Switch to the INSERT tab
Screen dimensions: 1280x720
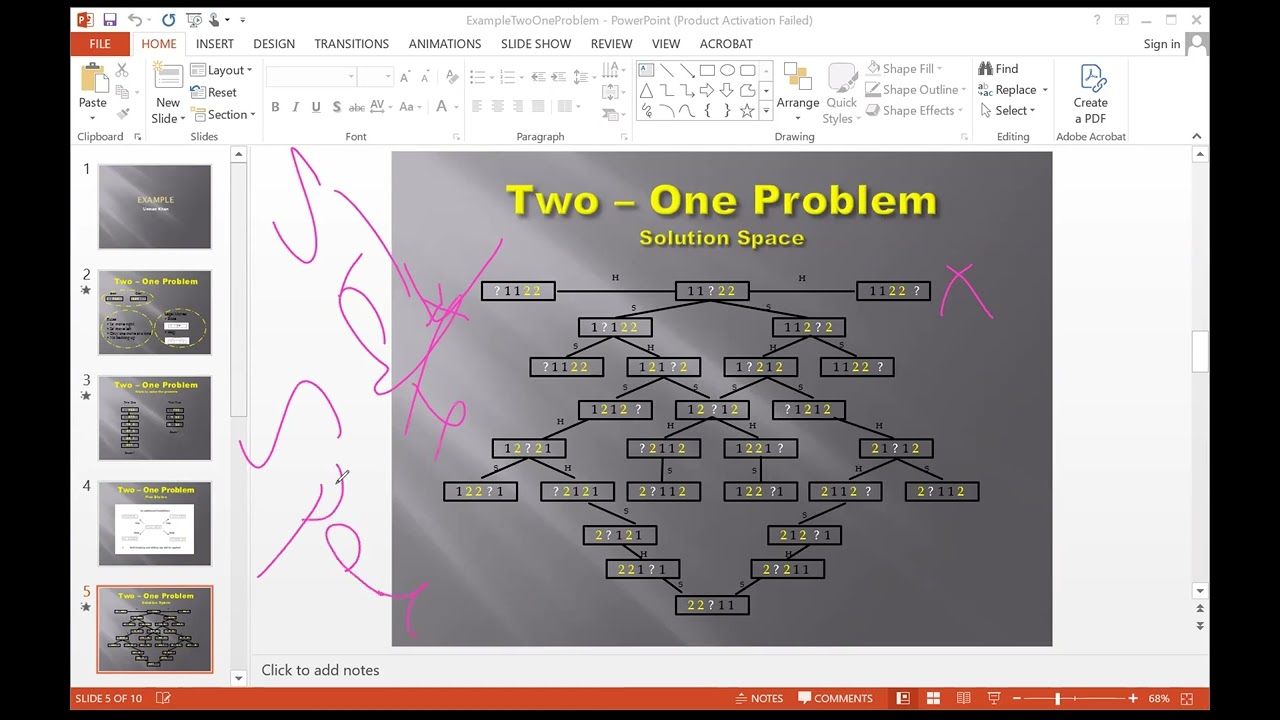(x=215, y=44)
